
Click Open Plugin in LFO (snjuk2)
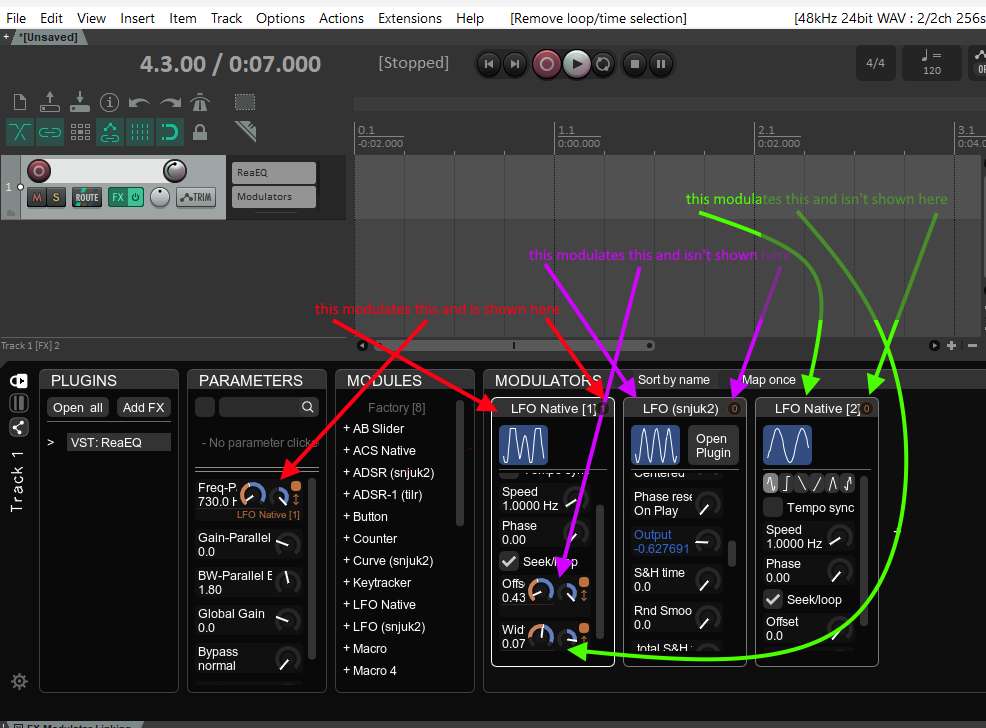tap(712, 446)
